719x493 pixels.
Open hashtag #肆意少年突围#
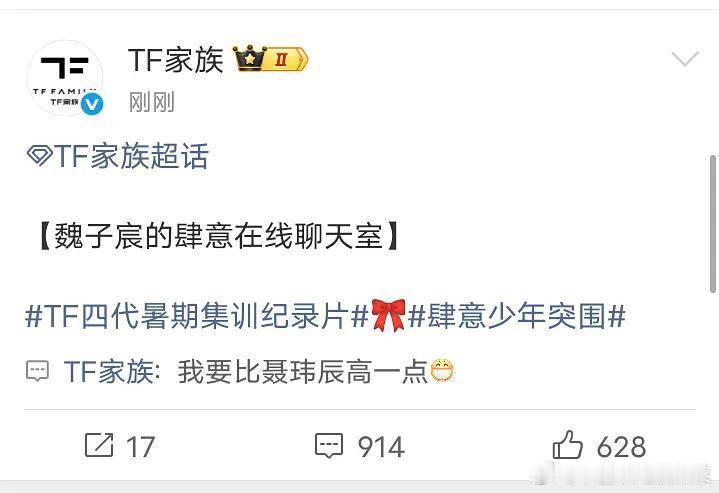(517, 316)
